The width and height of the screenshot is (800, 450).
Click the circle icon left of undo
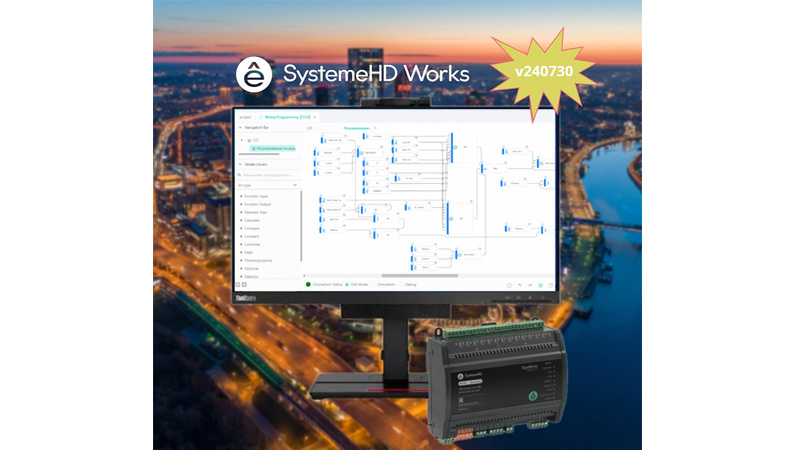pyautogui.click(x=509, y=285)
